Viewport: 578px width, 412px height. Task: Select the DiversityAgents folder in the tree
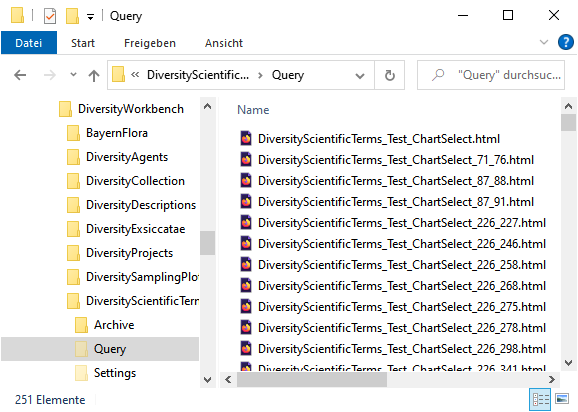click(x=127, y=157)
